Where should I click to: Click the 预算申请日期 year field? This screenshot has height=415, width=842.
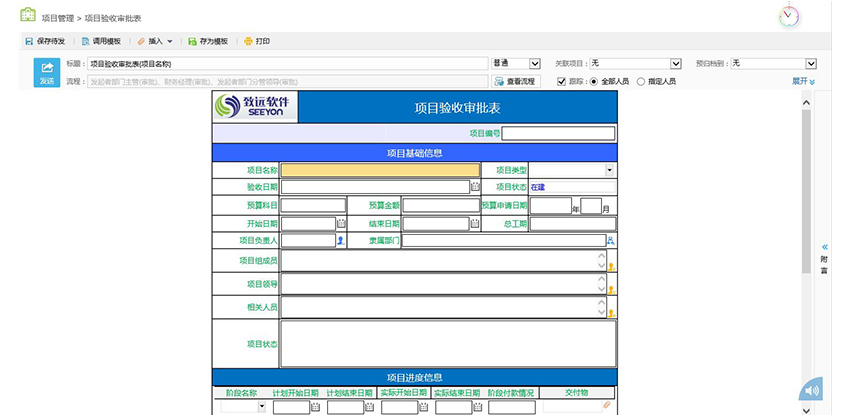click(x=551, y=206)
